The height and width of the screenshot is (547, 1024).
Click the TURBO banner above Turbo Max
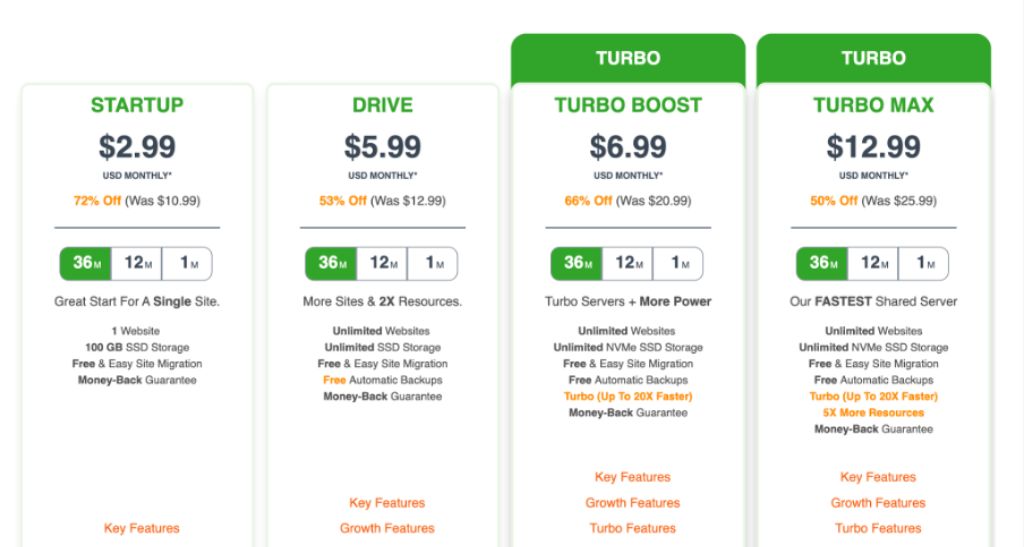click(873, 58)
